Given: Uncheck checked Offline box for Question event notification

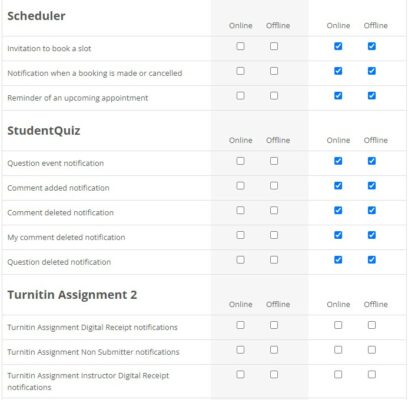Looking at the screenshot, I should [x=372, y=161].
